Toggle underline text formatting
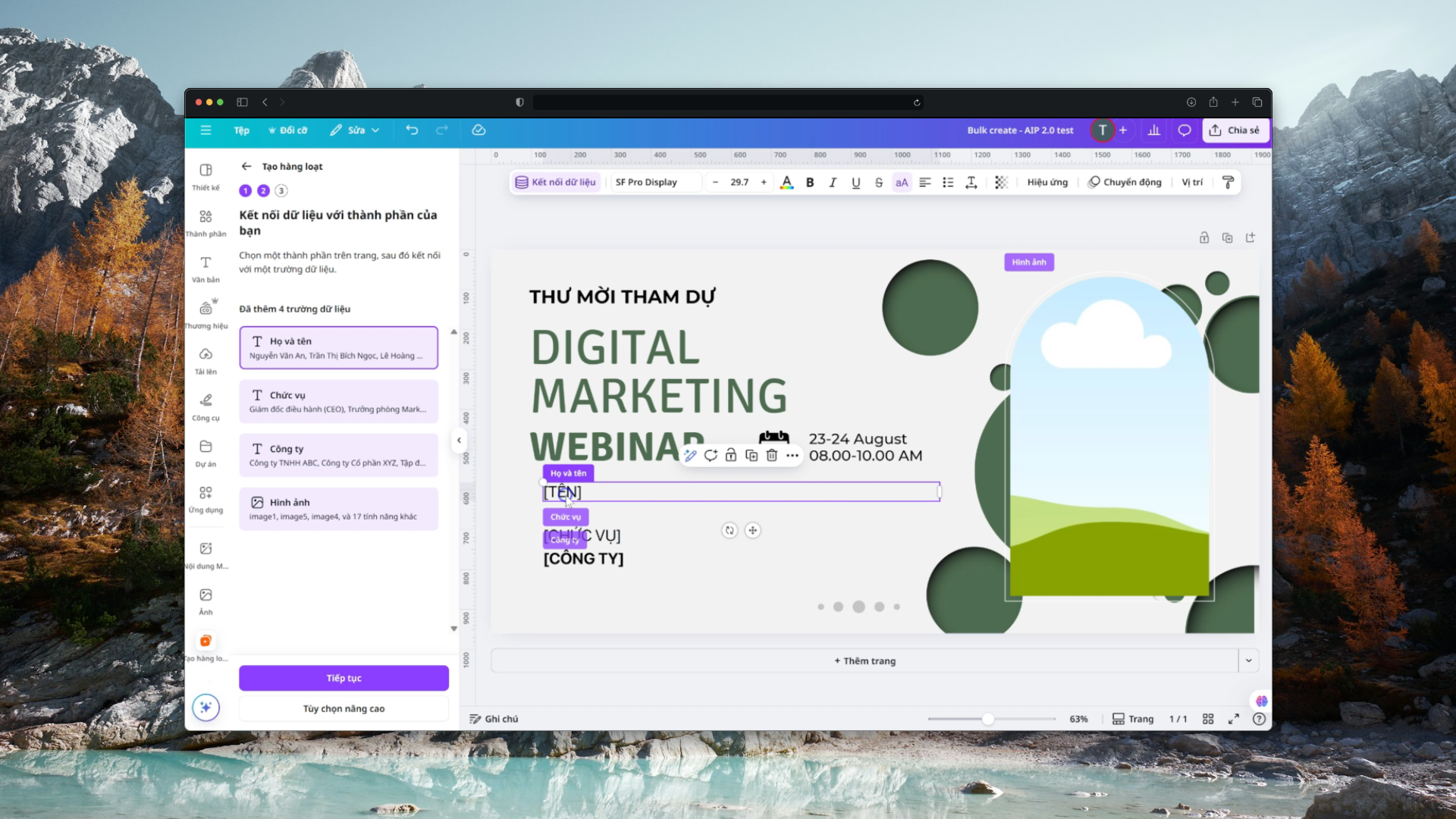This screenshot has width=1456, height=819. 855,182
